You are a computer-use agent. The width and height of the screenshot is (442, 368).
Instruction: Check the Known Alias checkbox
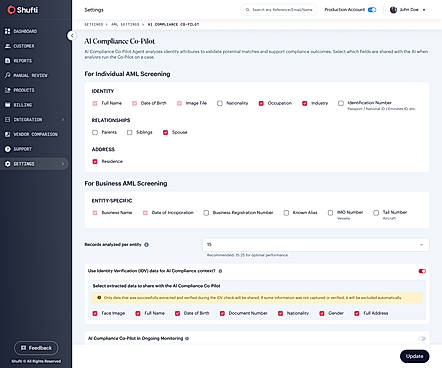click(286, 213)
